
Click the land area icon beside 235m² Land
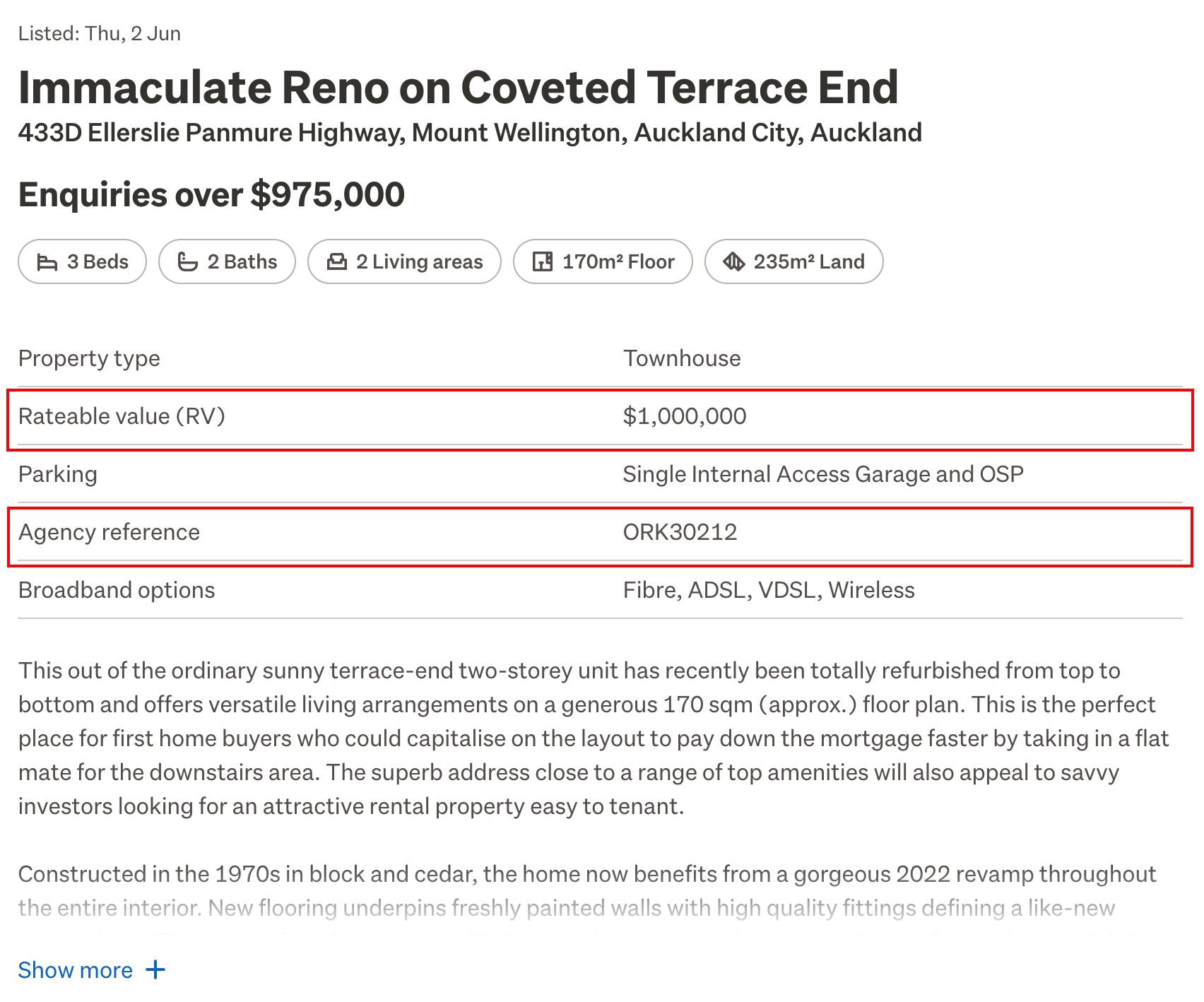(733, 262)
